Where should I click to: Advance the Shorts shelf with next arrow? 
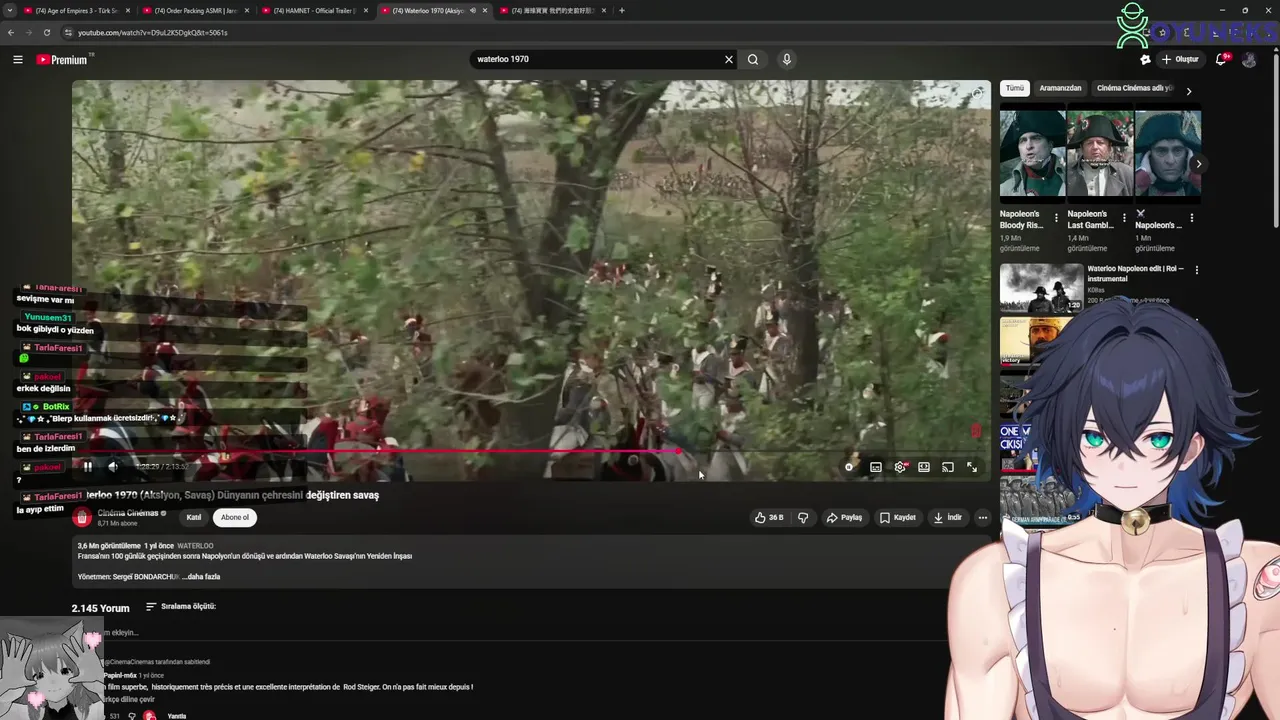[x=1198, y=164]
